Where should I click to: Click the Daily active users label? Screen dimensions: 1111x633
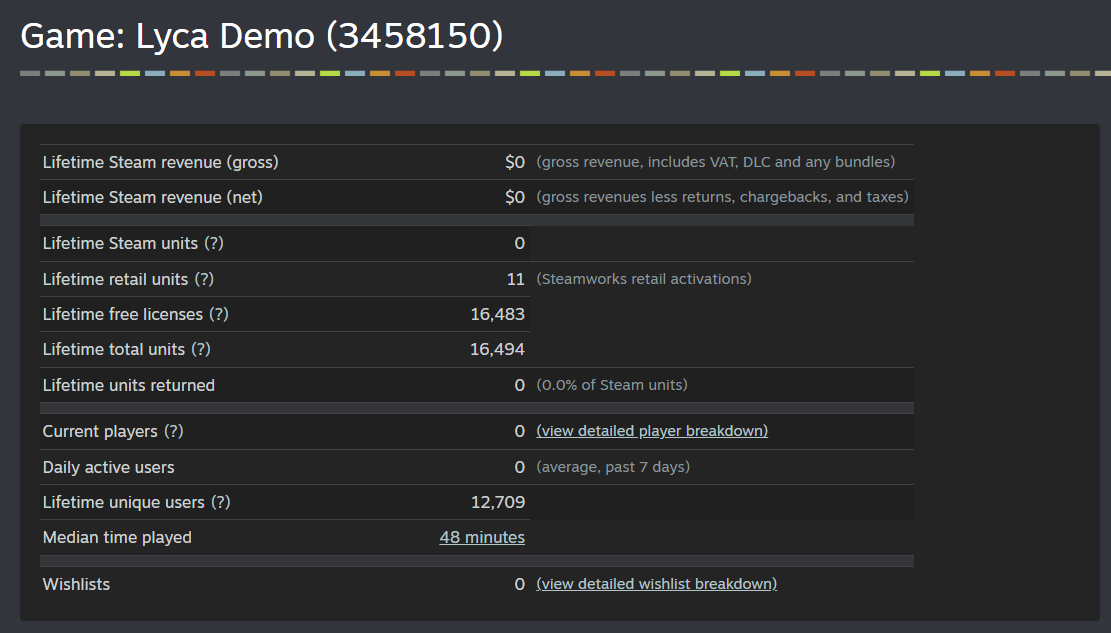[108, 467]
